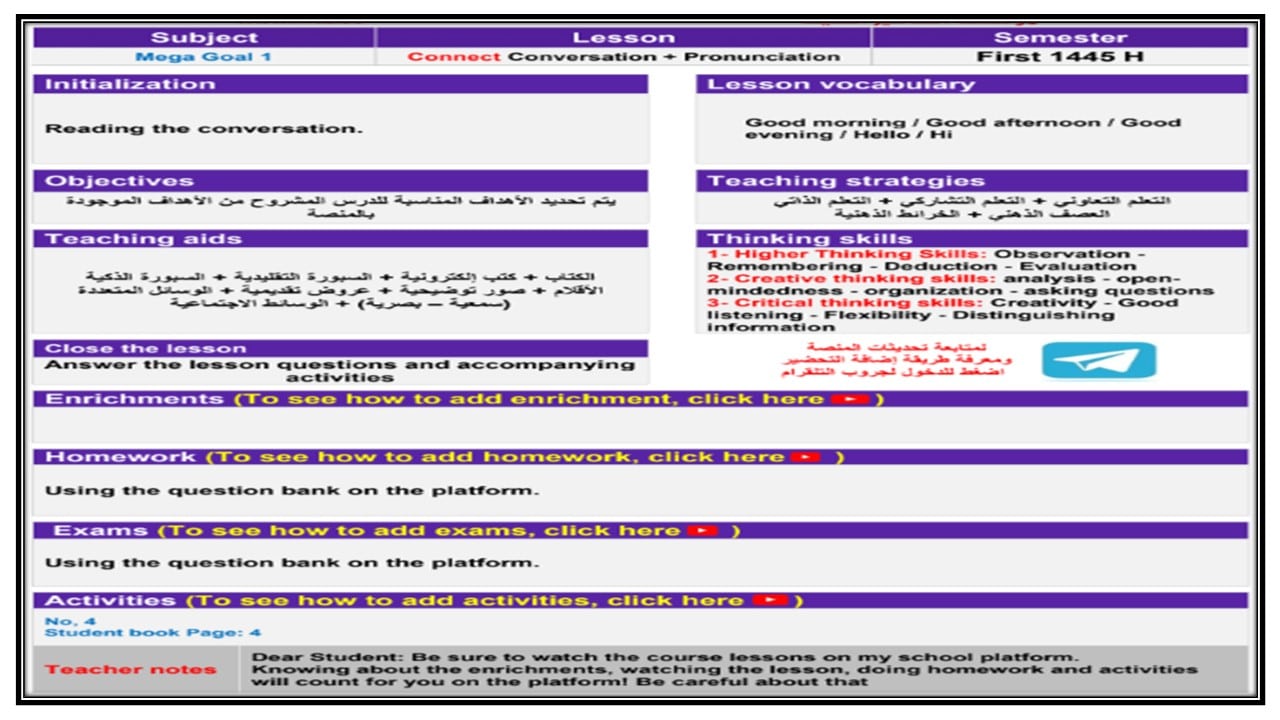Click the Telegram paper plane icon
Screen dimensions: 1280x720
pos(1099,361)
